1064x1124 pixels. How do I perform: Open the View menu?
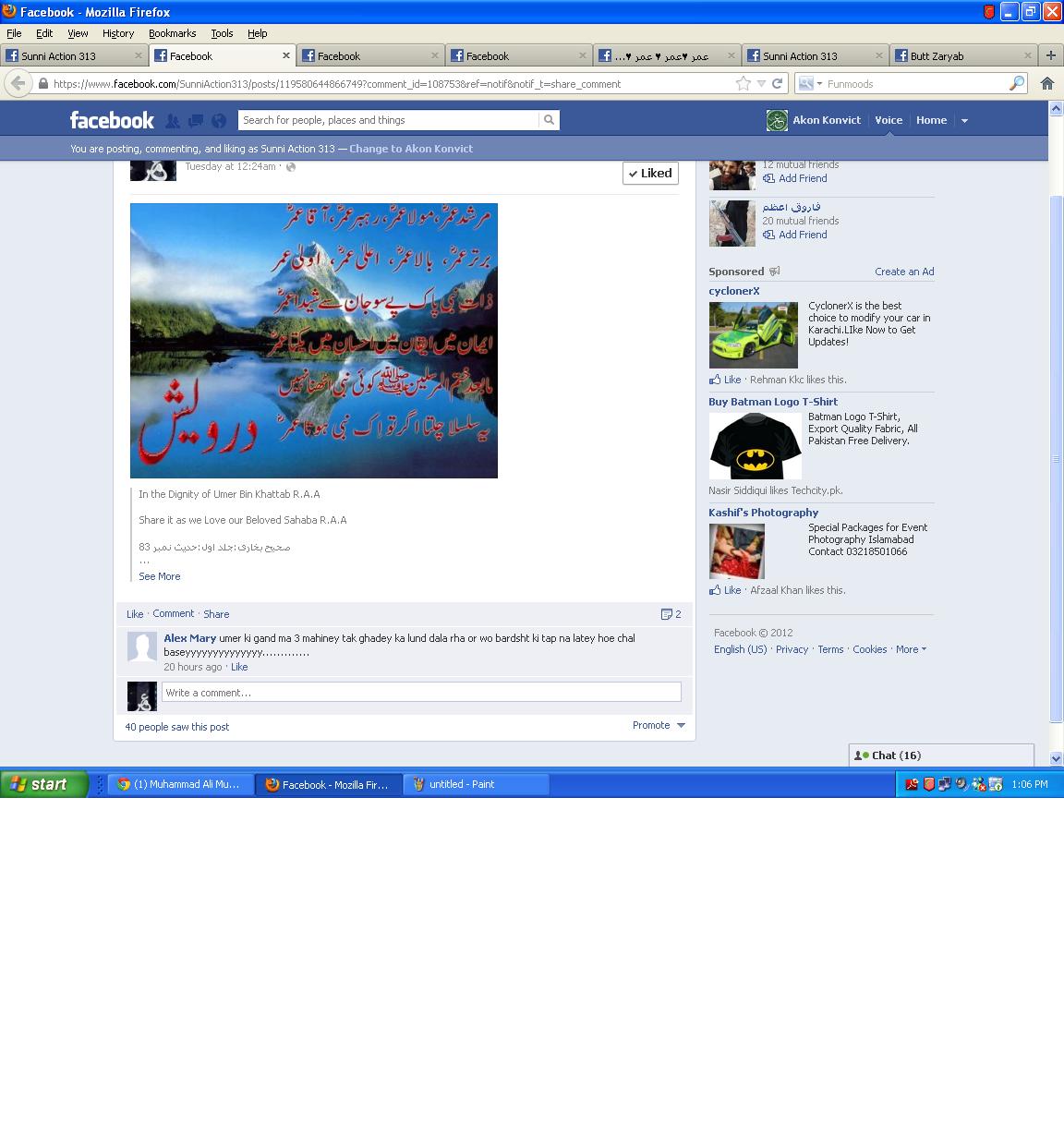pos(78,33)
